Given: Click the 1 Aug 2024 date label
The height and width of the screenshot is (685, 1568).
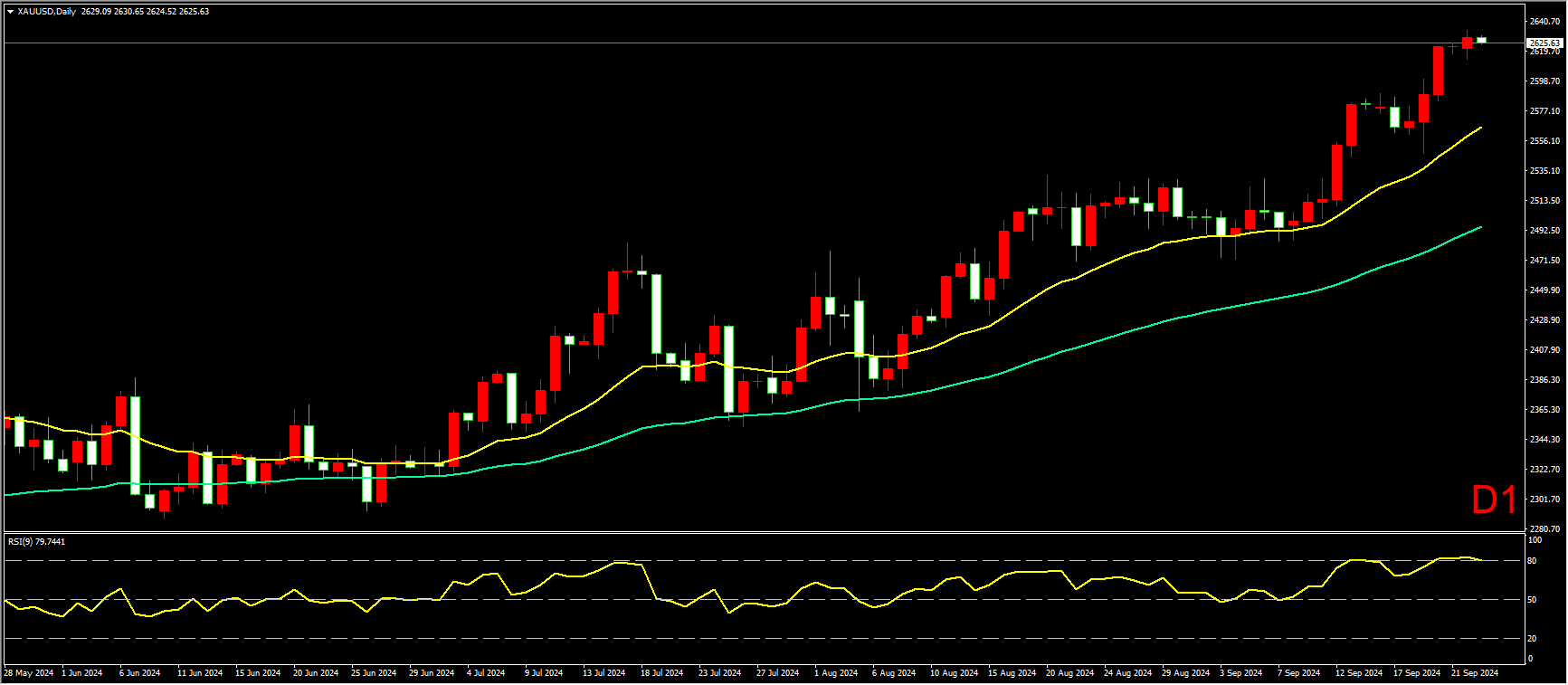Looking at the screenshot, I should pyautogui.click(x=836, y=673).
